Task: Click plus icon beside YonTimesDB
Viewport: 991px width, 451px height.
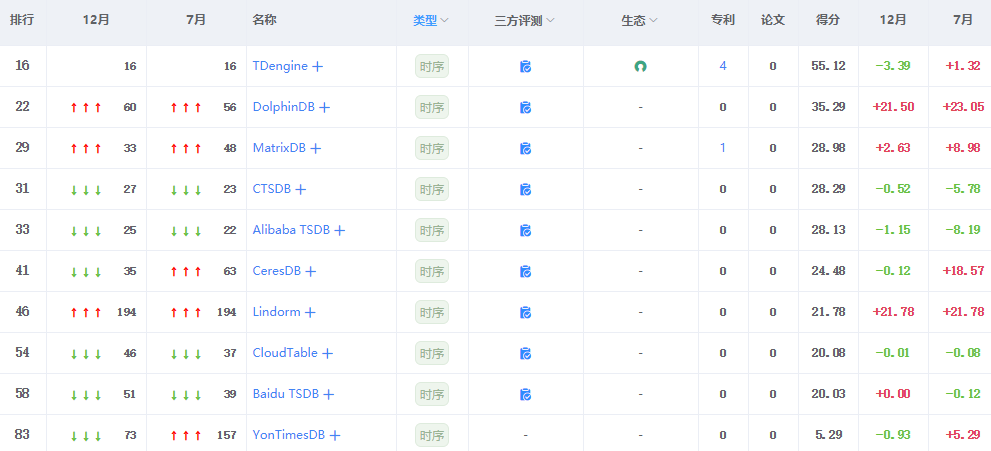Action: [x=335, y=436]
